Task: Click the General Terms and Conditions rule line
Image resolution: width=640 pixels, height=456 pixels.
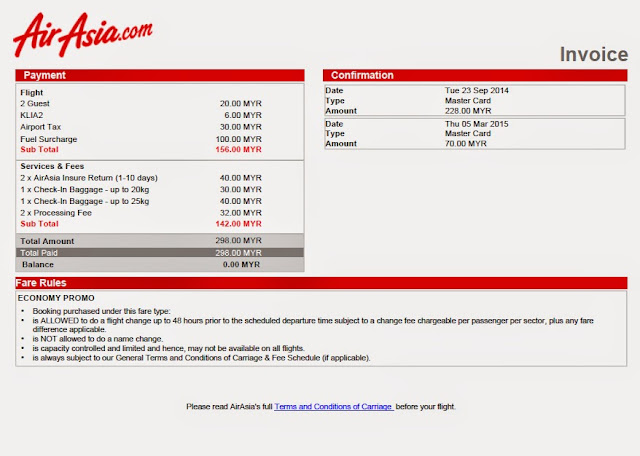Action: (x=202, y=358)
